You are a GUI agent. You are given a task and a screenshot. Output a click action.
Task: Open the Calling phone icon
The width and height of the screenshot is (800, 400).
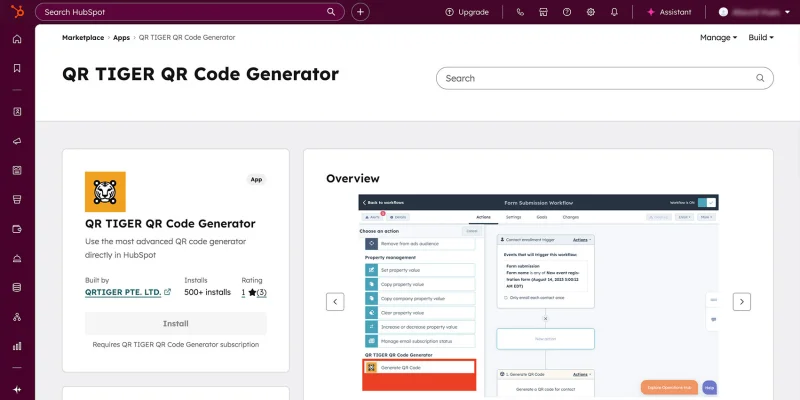coord(520,12)
